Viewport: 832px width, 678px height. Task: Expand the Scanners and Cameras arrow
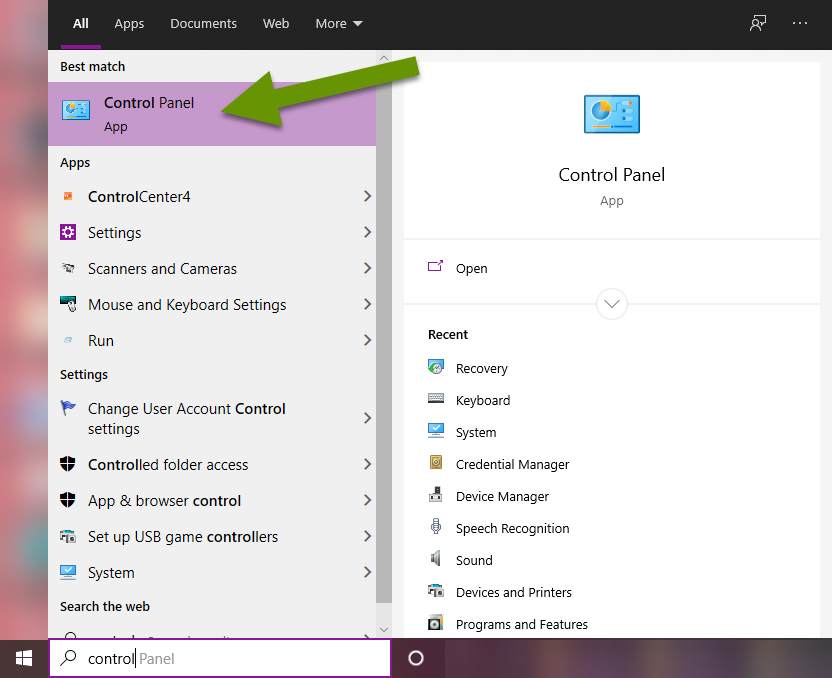tap(367, 268)
